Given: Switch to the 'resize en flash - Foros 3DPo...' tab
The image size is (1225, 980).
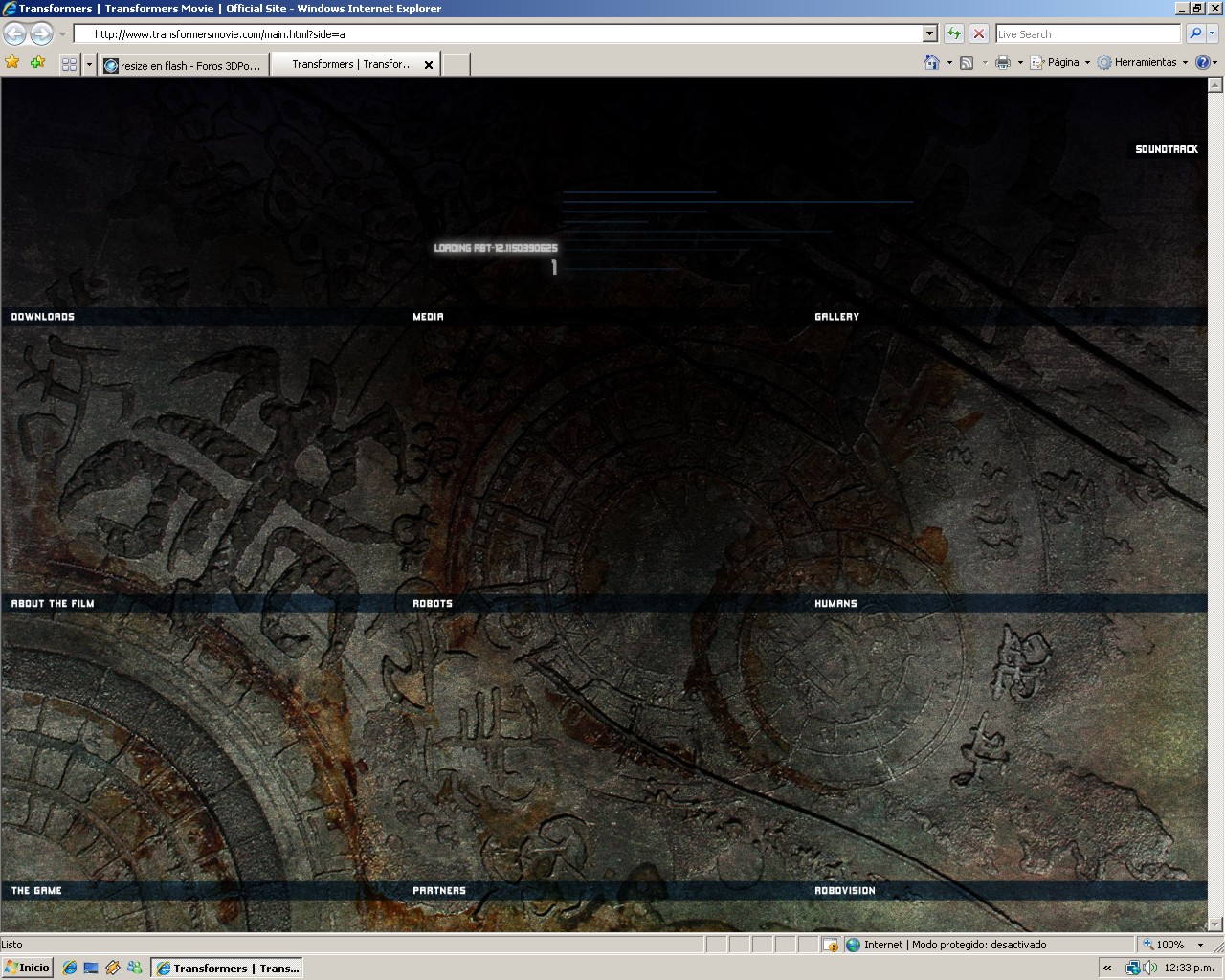Looking at the screenshot, I should pyautogui.click(x=183, y=65).
